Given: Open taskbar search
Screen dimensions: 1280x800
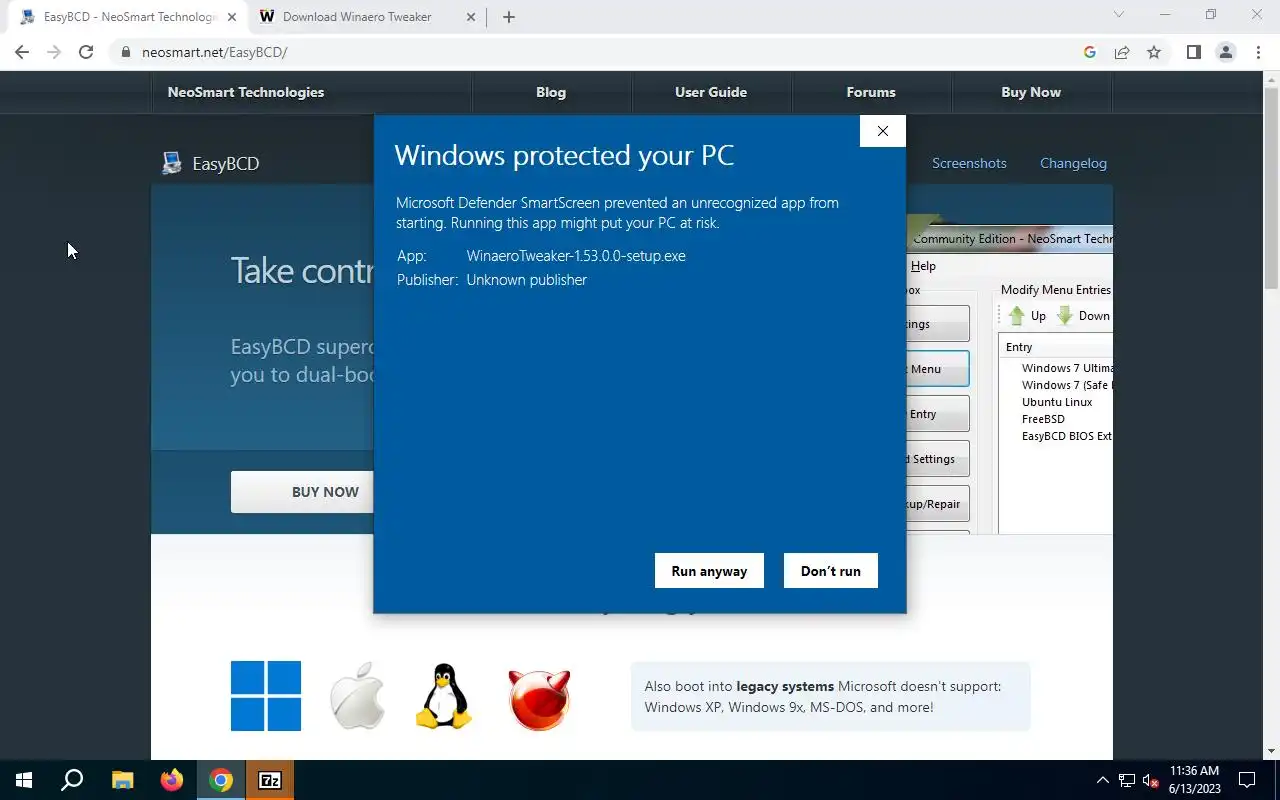Looking at the screenshot, I should pyautogui.click(x=72, y=780).
